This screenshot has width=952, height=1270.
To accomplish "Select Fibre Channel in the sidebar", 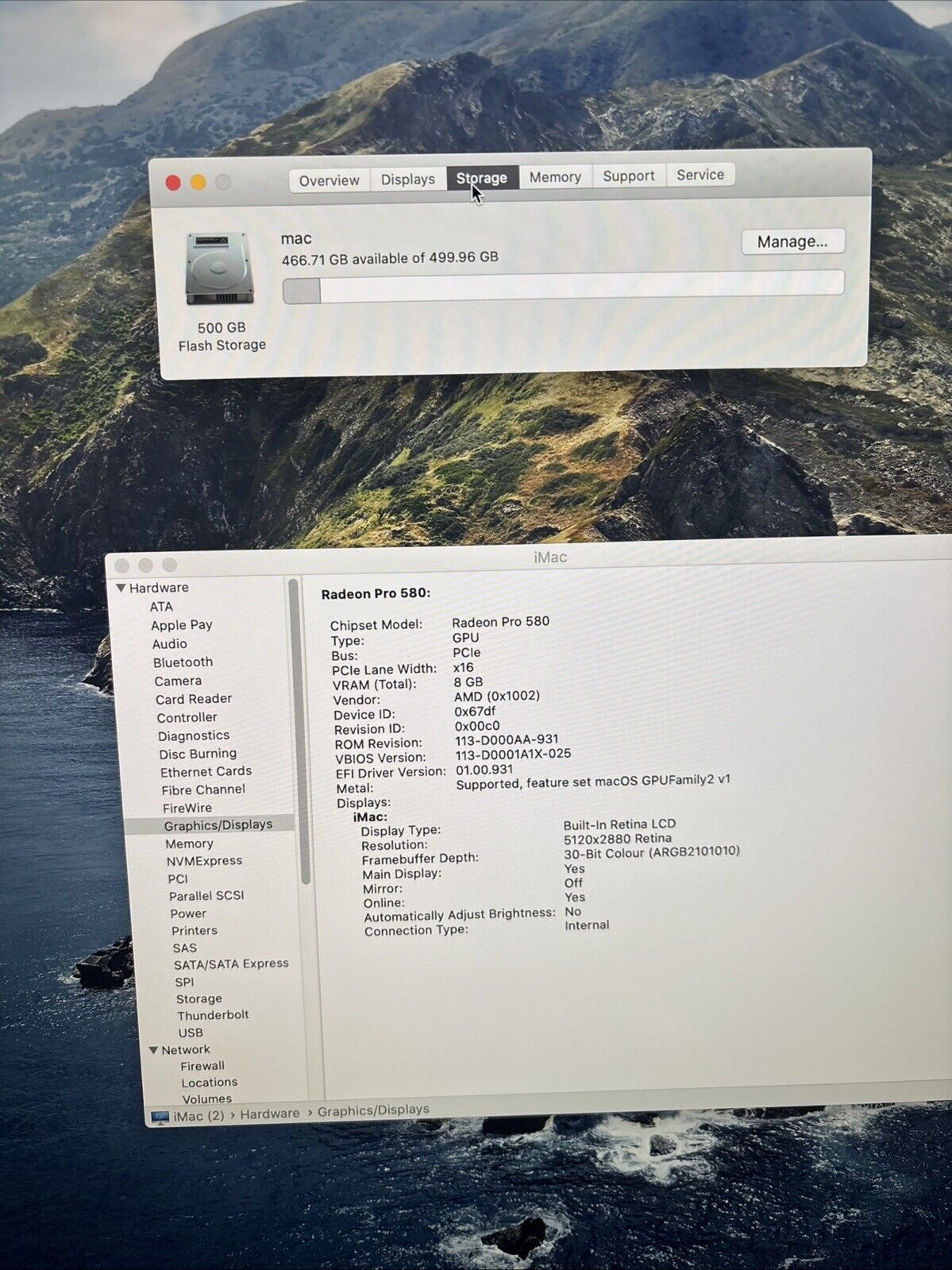I will point(203,789).
